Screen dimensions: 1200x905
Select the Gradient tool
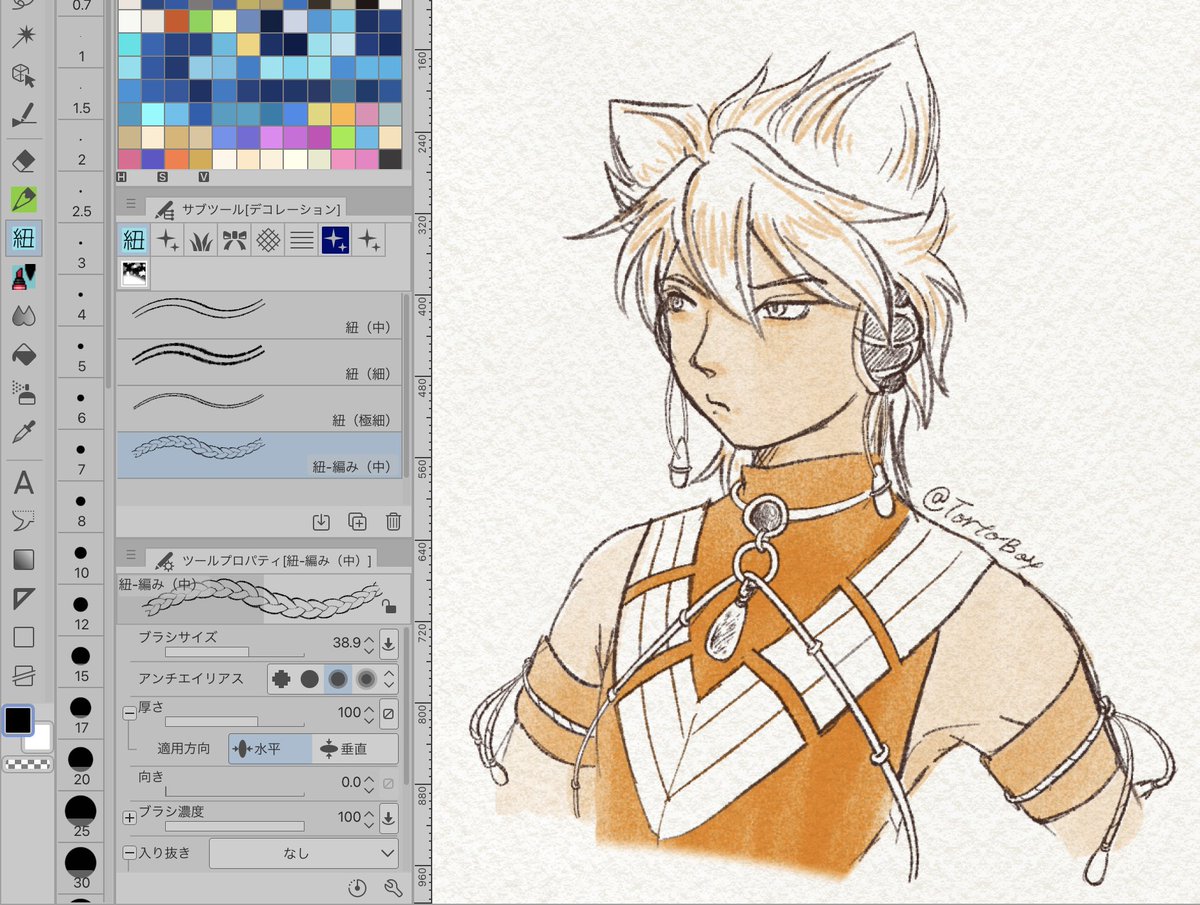[24, 559]
